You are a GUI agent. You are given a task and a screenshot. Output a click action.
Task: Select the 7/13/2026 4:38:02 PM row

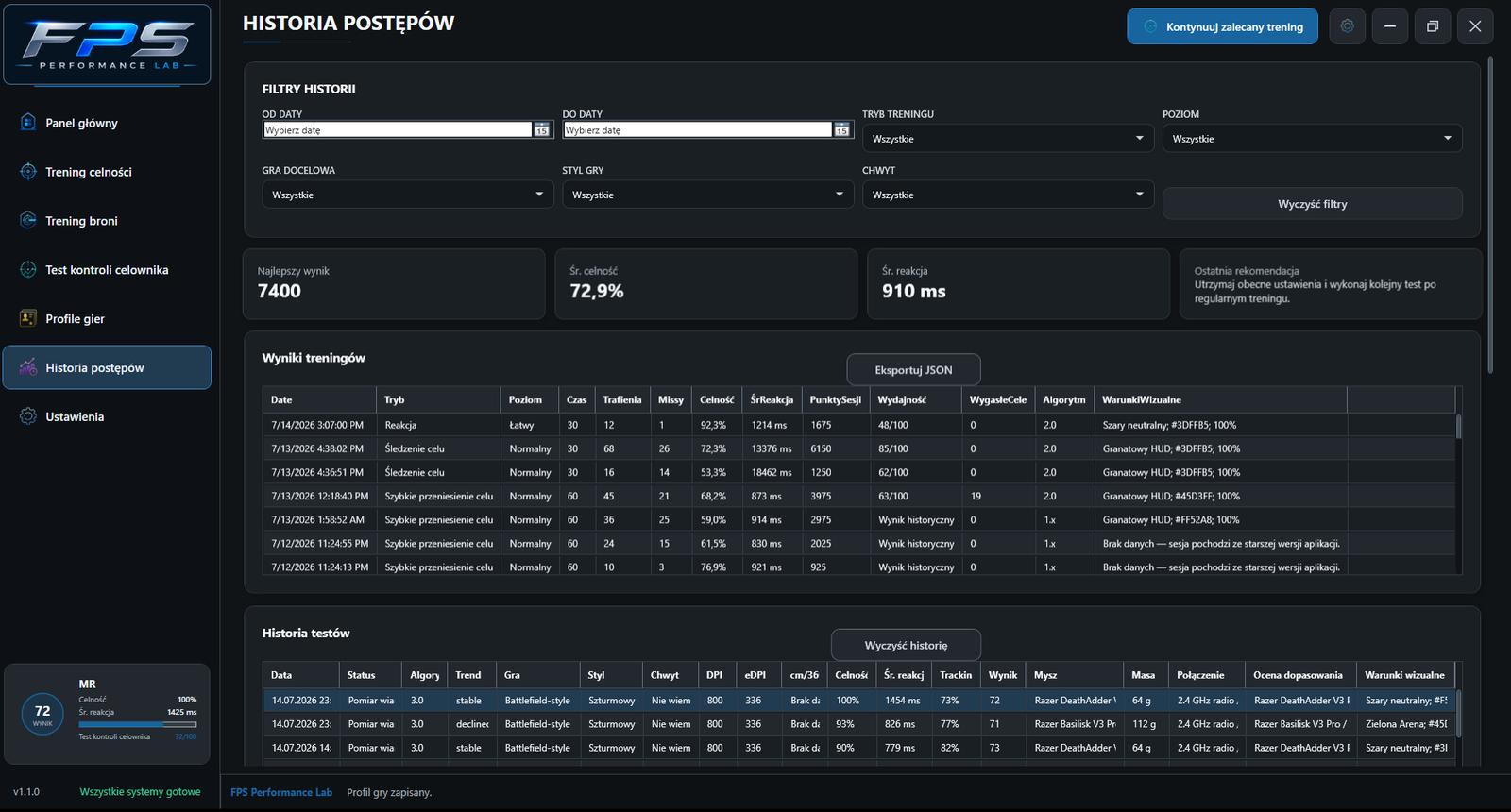coord(859,448)
